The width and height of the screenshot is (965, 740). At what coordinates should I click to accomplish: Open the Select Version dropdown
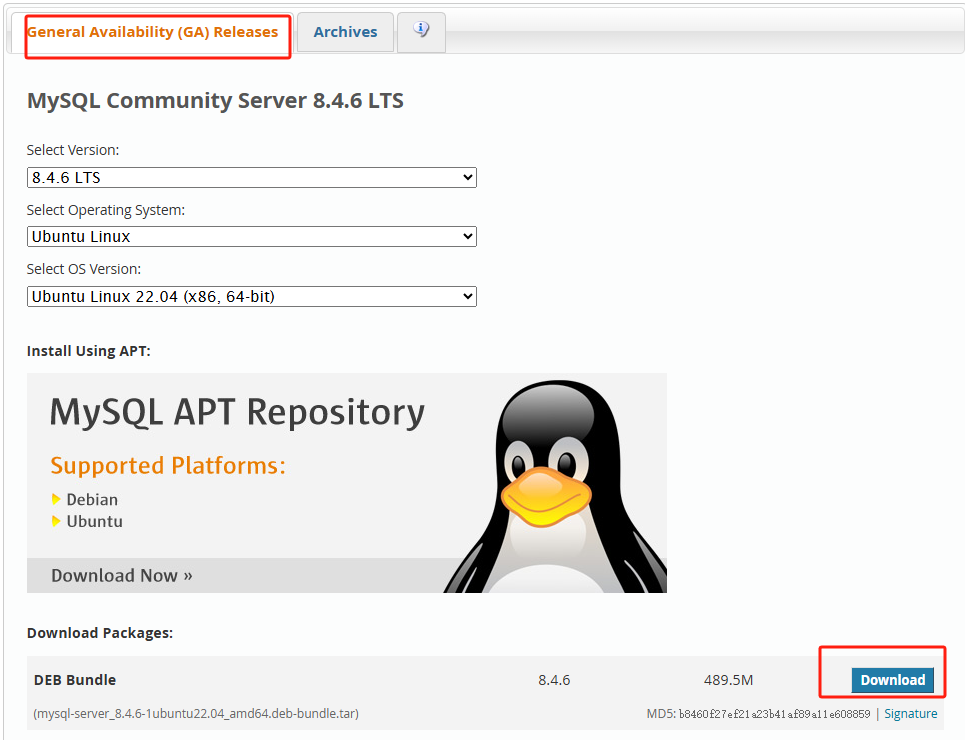point(252,177)
